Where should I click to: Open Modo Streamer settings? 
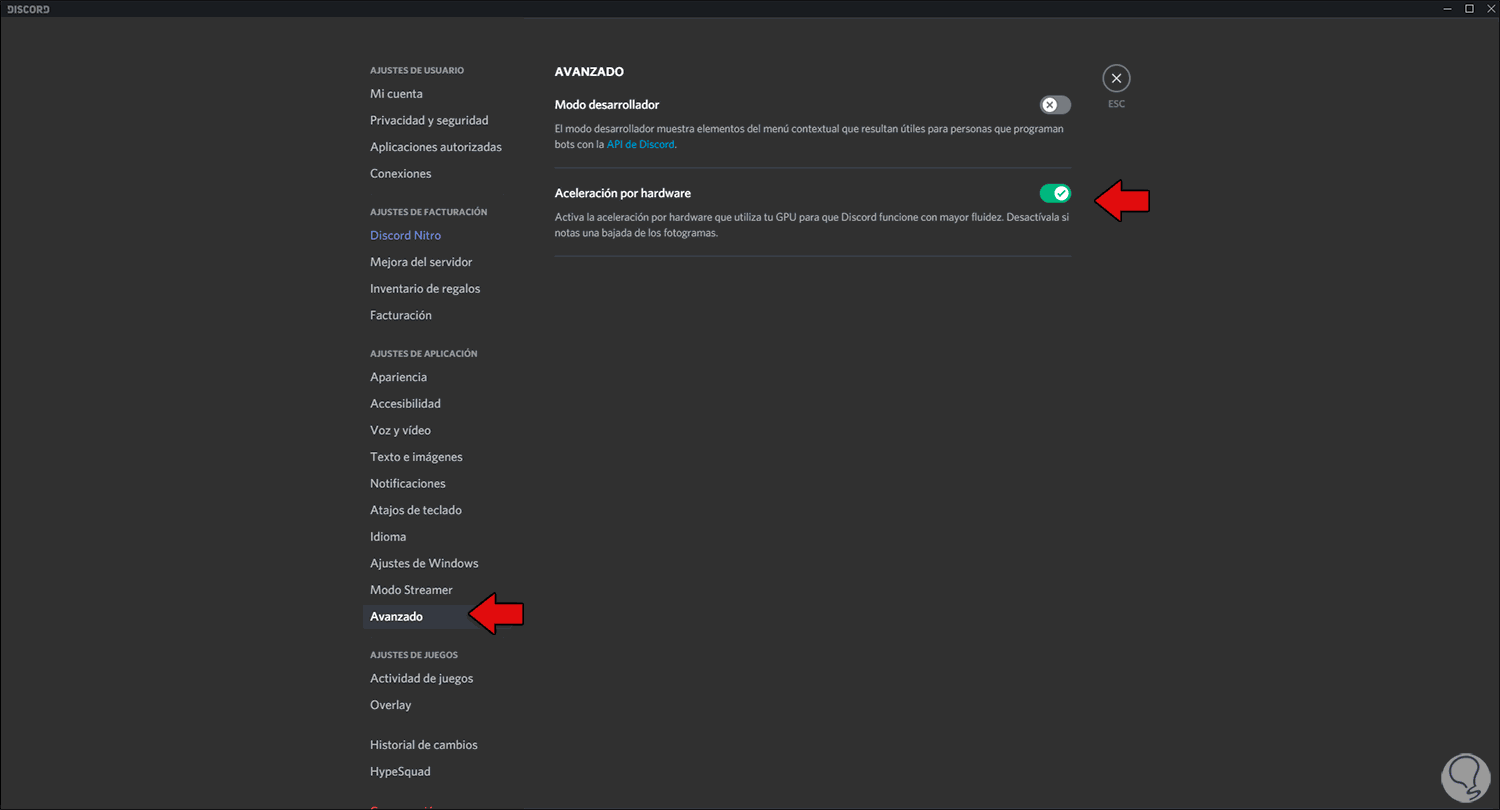(x=411, y=590)
